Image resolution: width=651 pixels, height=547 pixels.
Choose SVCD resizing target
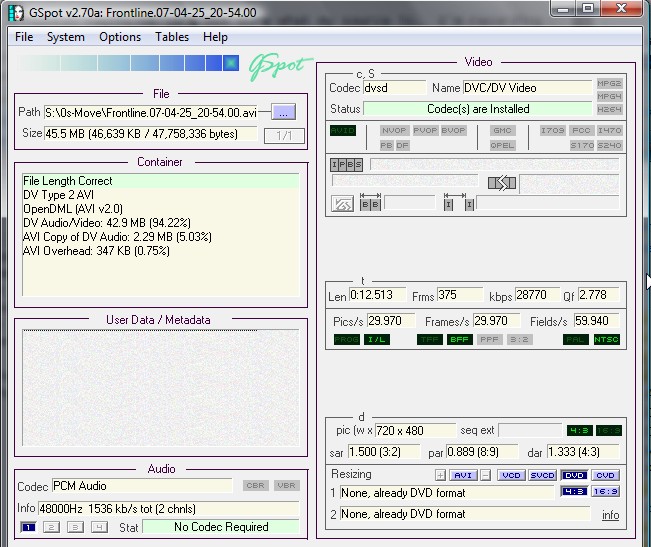coord(543,475)
